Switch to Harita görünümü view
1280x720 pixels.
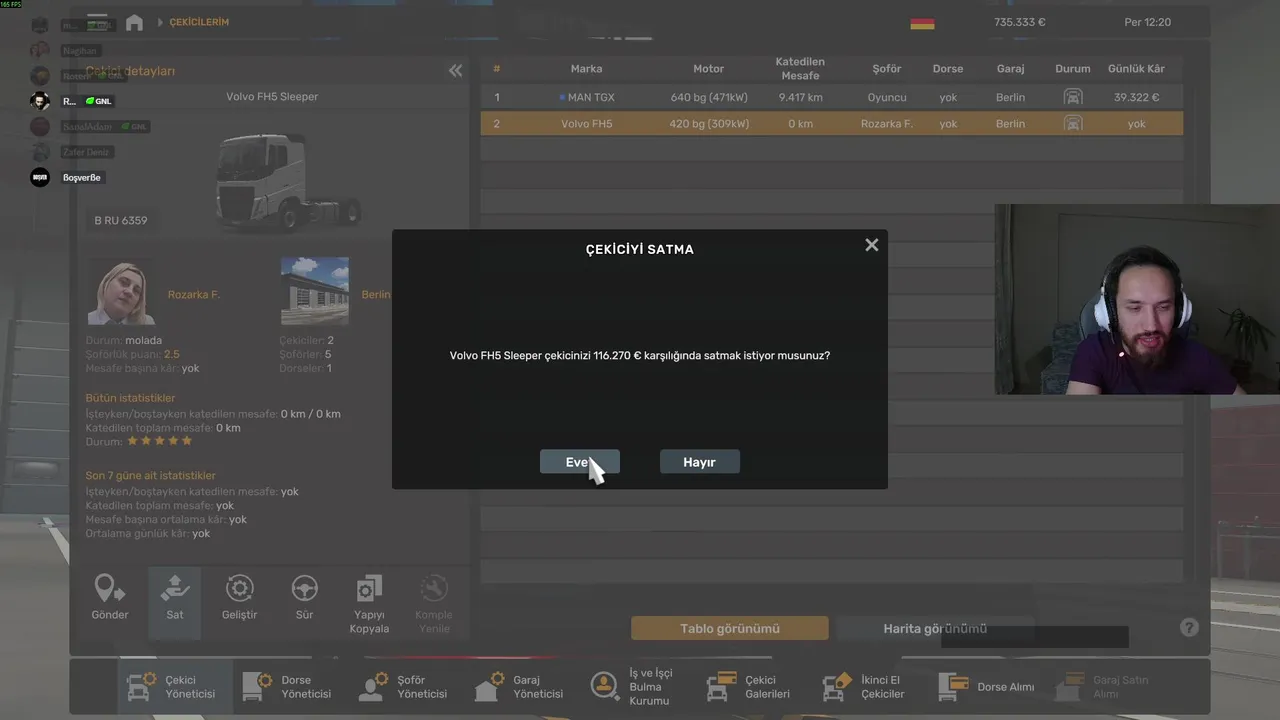[x=935, y=628]
